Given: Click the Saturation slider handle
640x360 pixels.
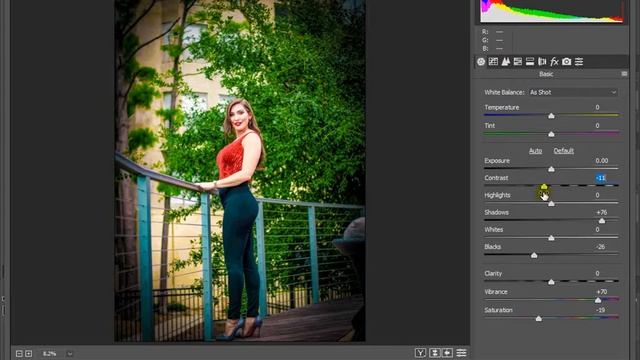Looking at the screenshot, I should (539, 319).
